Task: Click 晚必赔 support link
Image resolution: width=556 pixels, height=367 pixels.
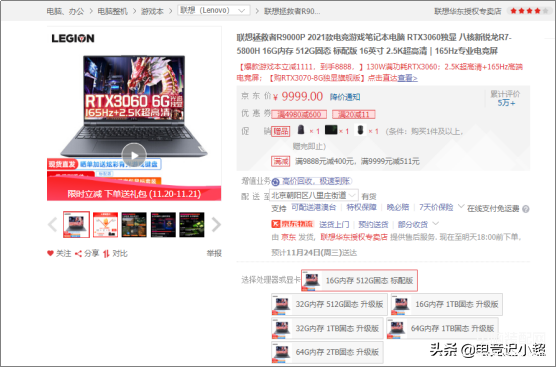Action: [398, 207]
